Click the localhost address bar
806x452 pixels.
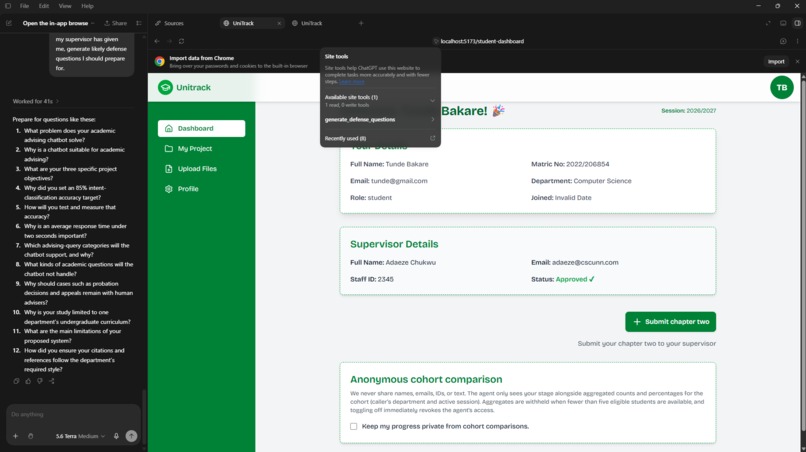pos(482,41)
